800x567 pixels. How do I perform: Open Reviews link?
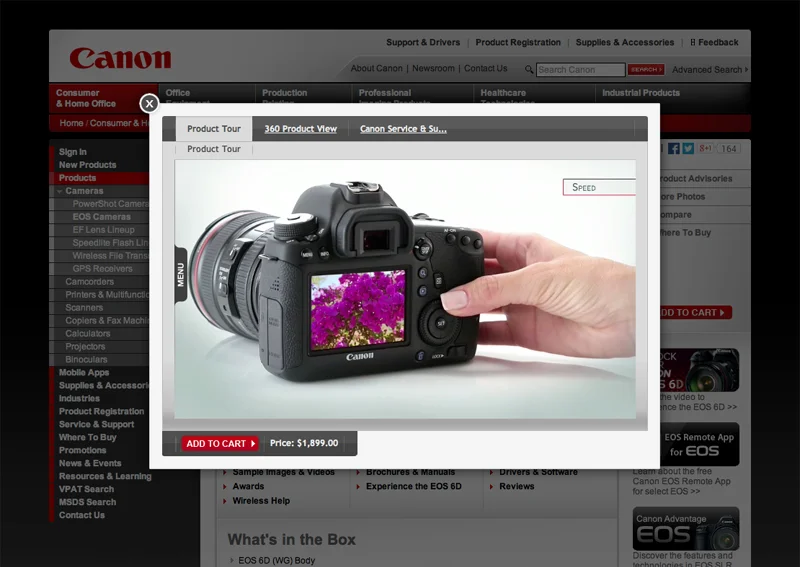(x=517, y=486)
